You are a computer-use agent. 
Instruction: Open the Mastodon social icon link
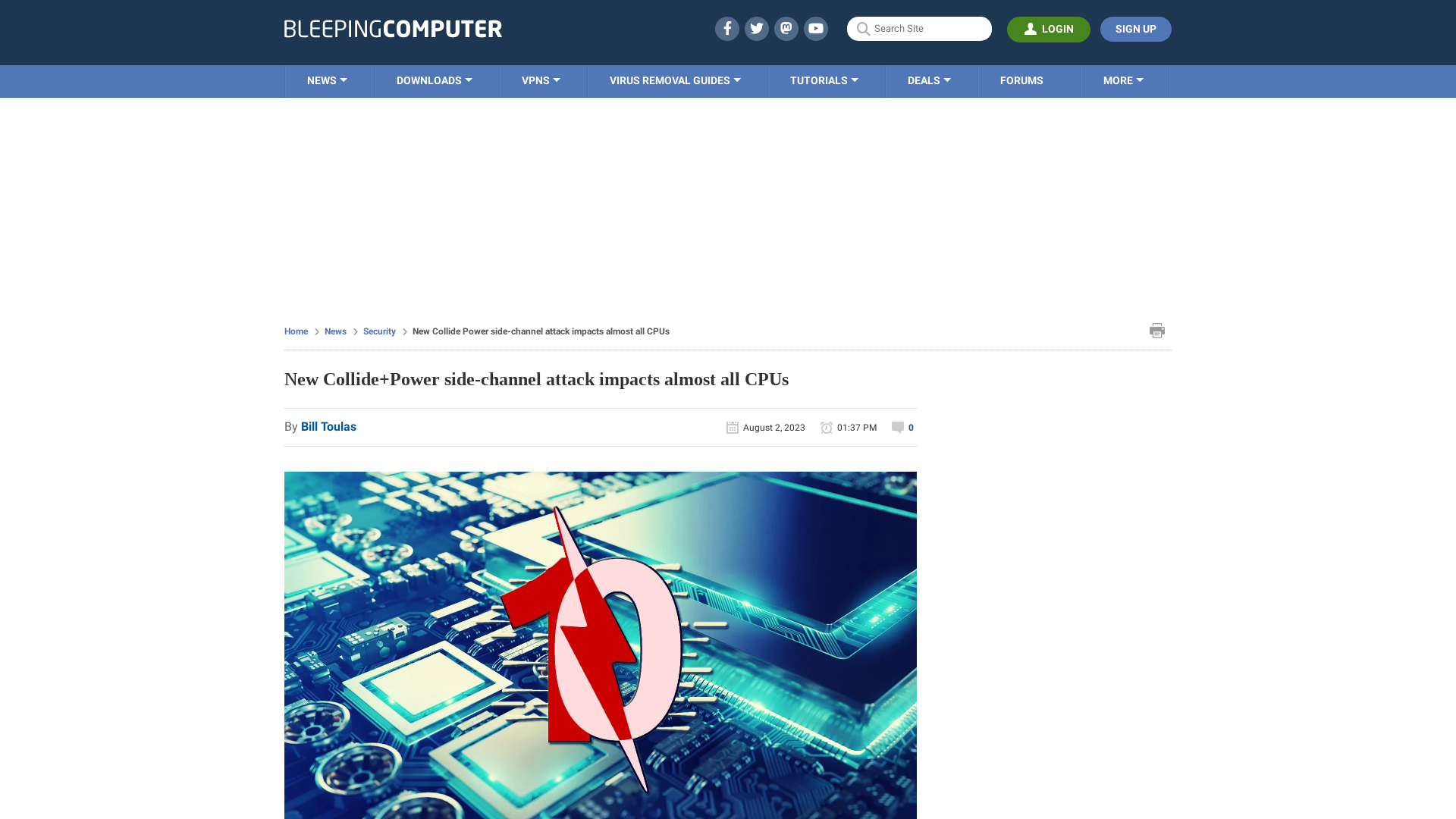tap(786, 28)
